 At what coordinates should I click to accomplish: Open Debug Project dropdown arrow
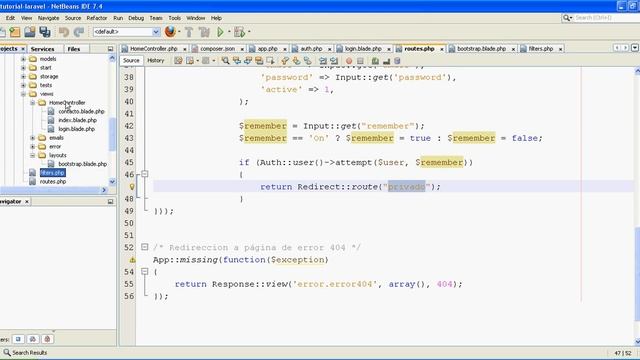(x=249, y=31)
